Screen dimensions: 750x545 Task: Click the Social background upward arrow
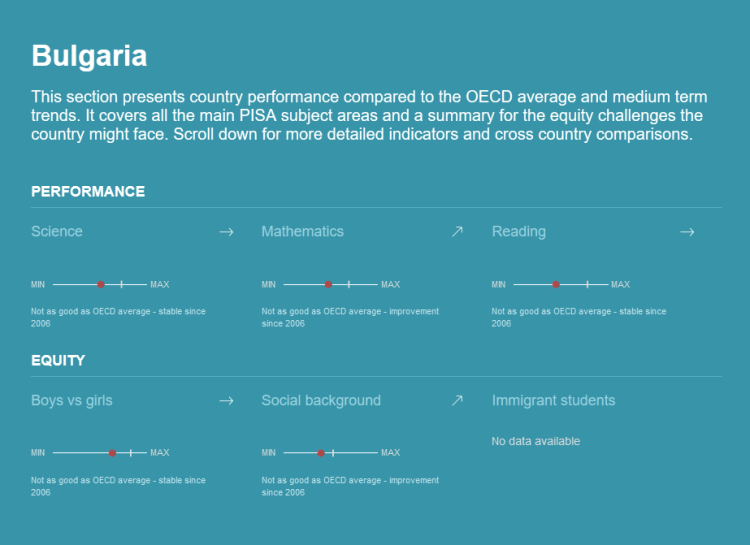click(x=457, y=401)
